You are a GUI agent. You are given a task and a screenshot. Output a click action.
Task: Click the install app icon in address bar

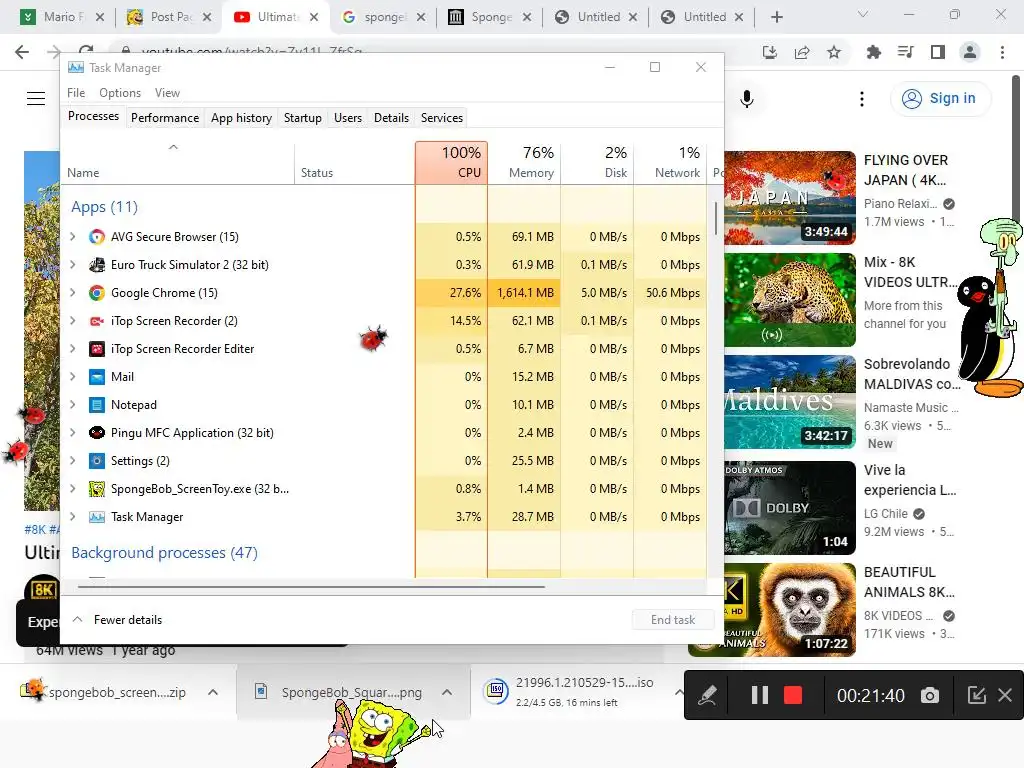point(770,52)
